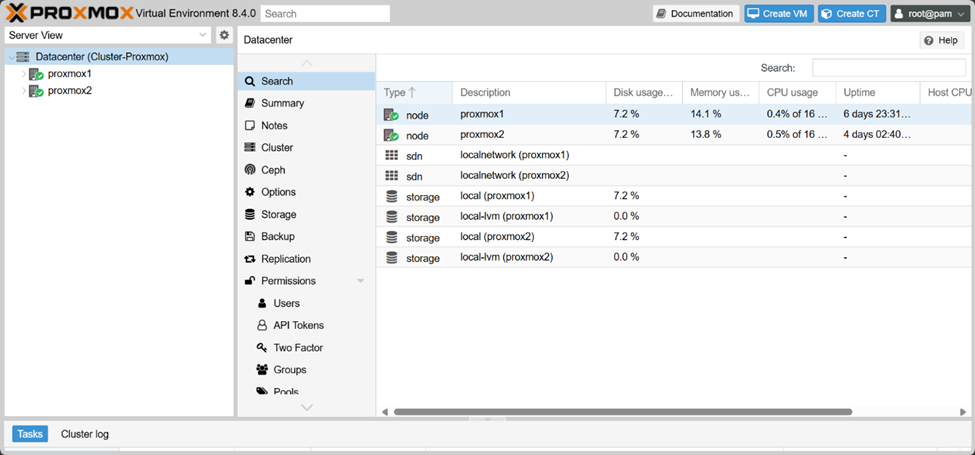Click the Create CT button
Screen dimensions: 975x455
(851, 13)
